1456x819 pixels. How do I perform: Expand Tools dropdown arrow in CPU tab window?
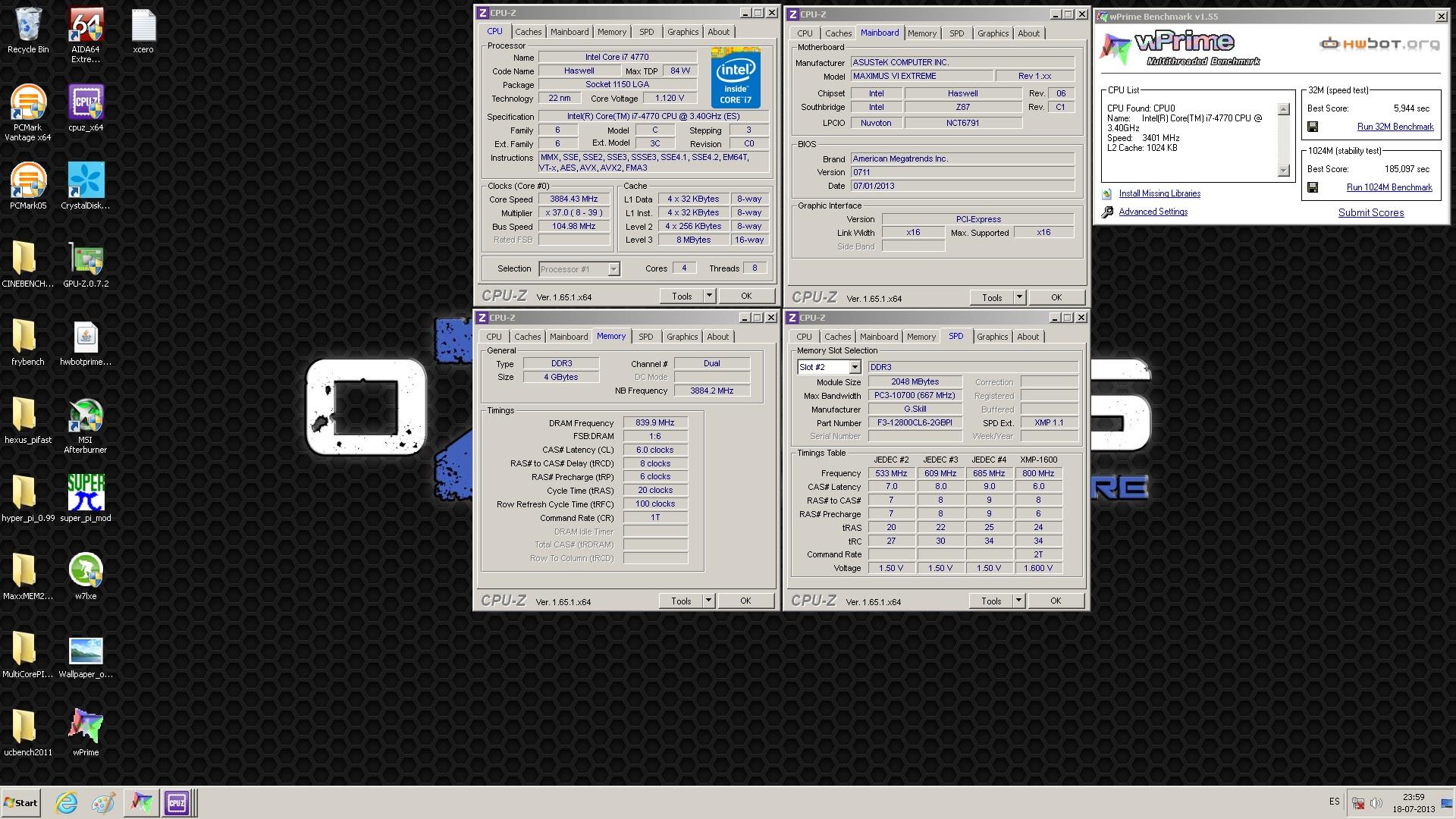click(x=709, y=296)
